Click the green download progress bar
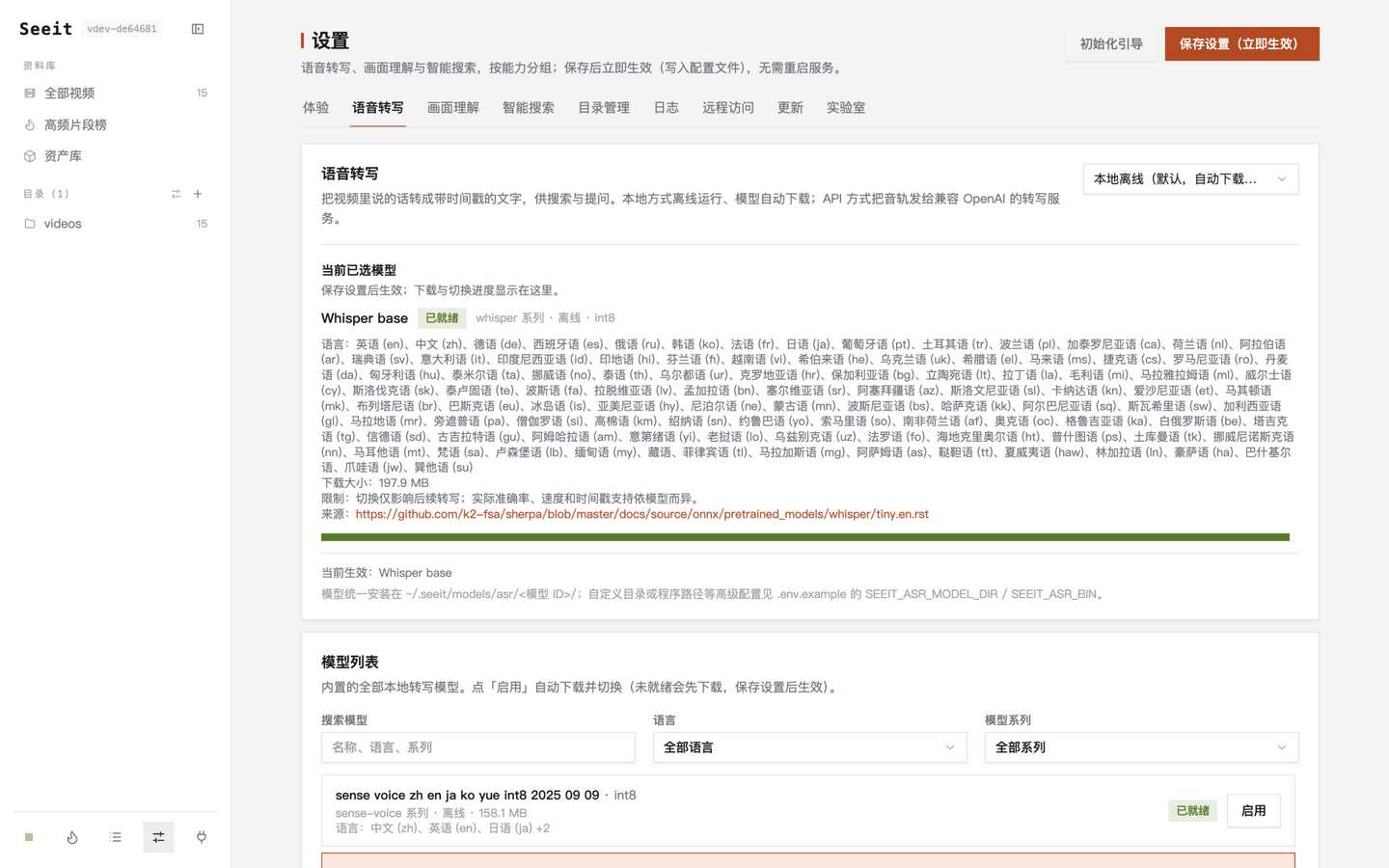This screenshot has width=1389, height=868. pyautogui.click(x=805, y=537)
